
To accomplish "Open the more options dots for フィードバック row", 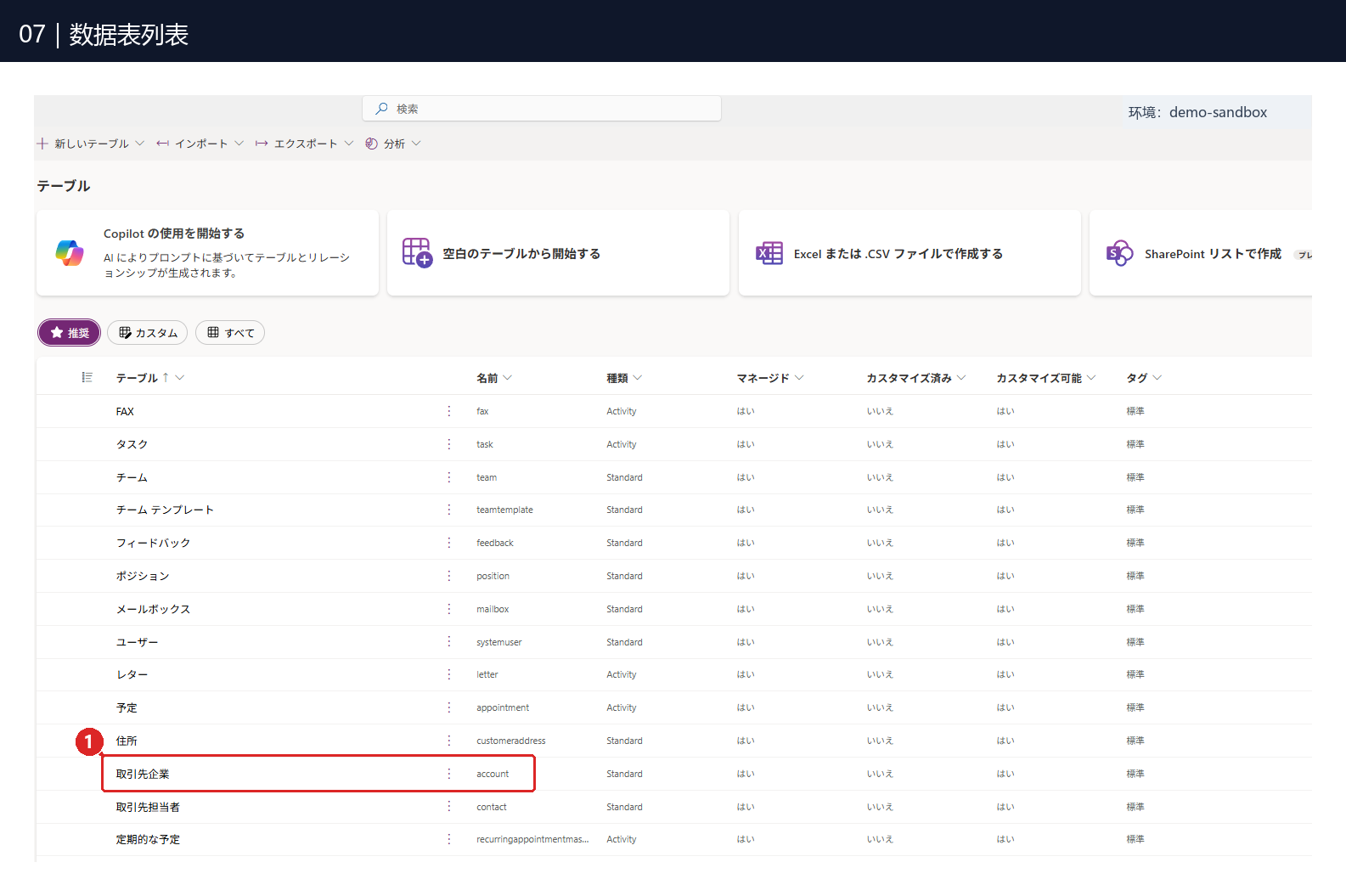I will coord(449,543).
